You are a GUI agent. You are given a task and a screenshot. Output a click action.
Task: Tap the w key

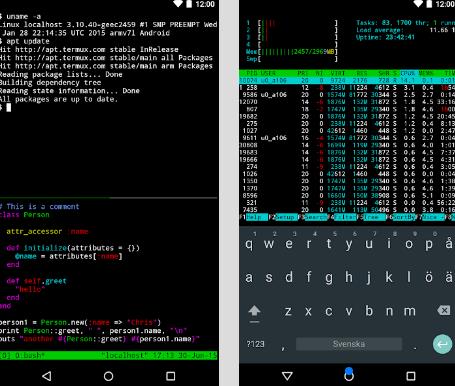click(269, 244)
